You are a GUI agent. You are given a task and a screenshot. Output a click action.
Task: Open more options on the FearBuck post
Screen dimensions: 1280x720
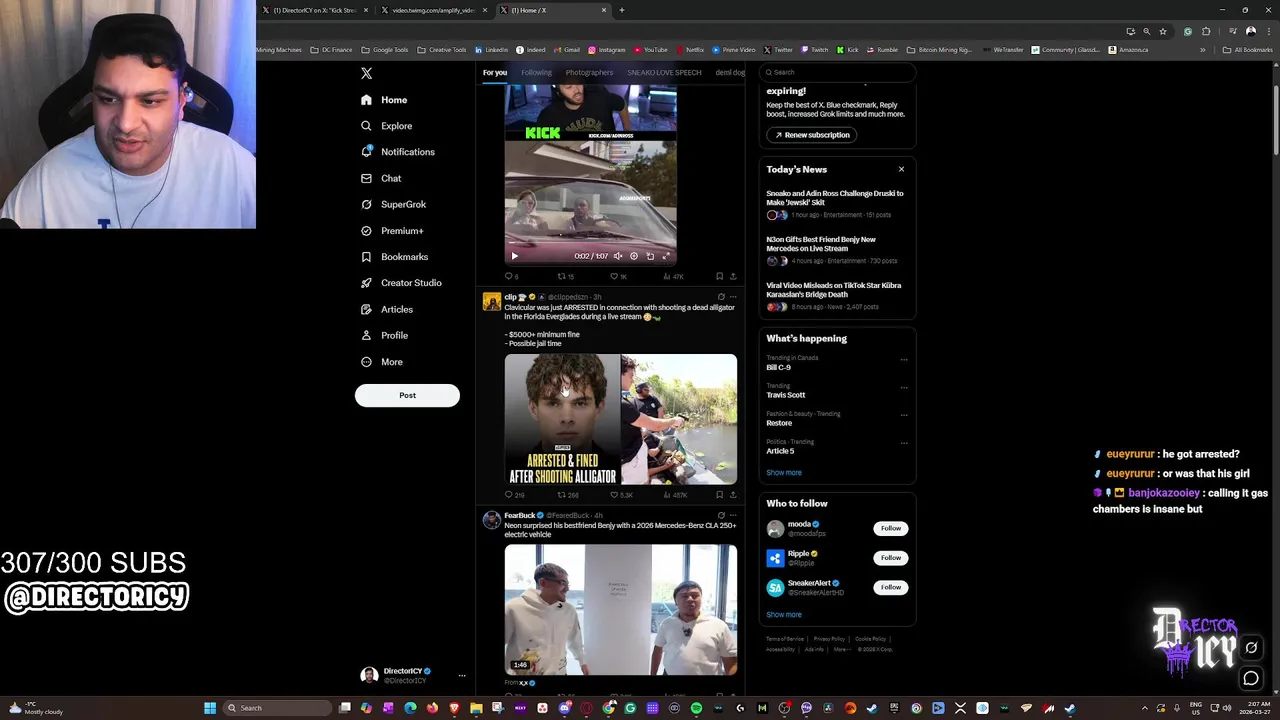click(733, 516)
